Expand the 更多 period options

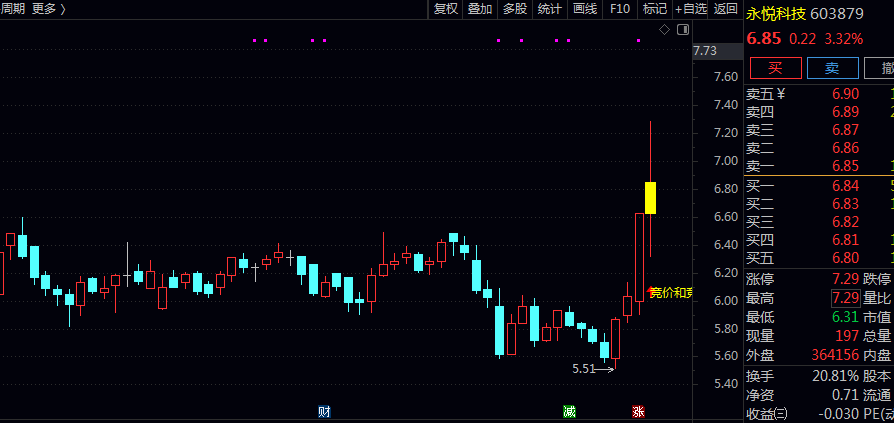[x=48, y=9]
